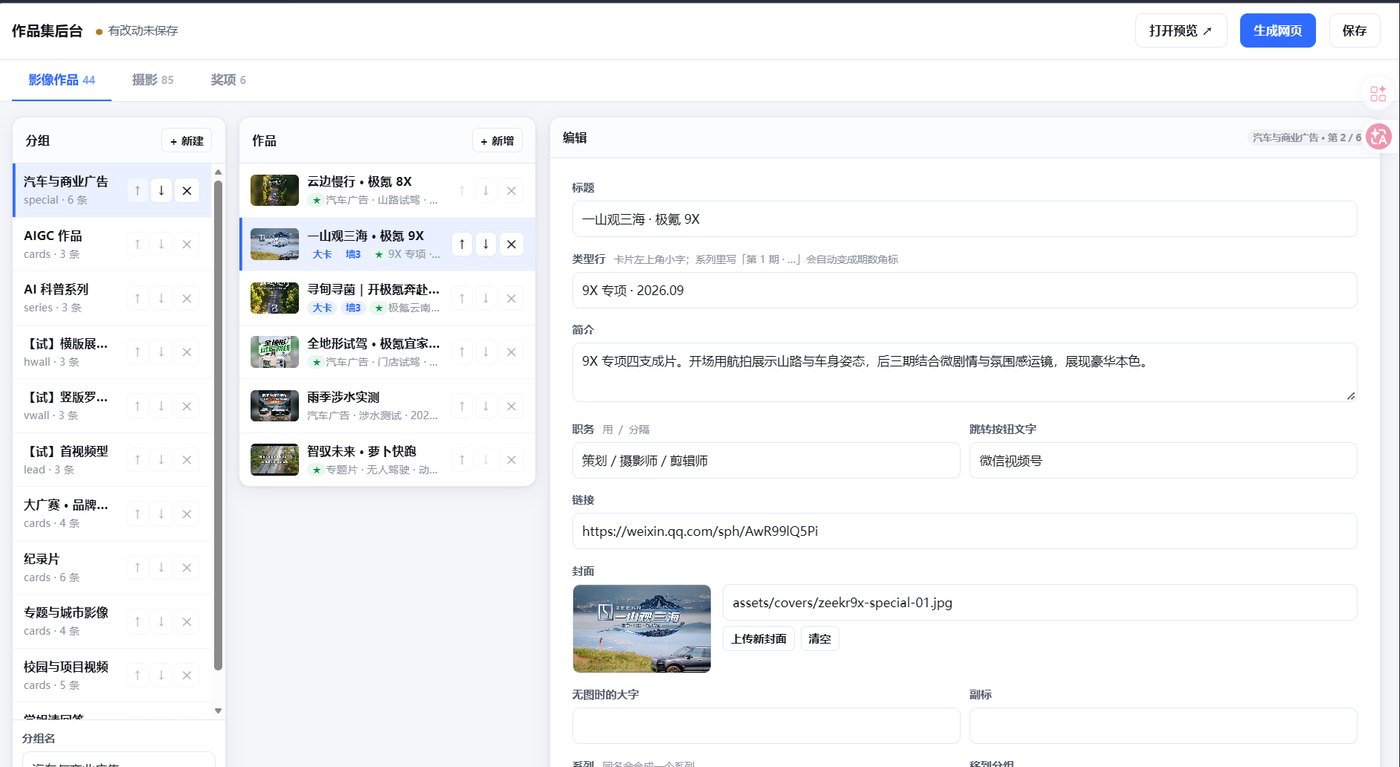The image size is (1400, 767).
Task: Focus the 职务 input field
Action: (766, 461)
